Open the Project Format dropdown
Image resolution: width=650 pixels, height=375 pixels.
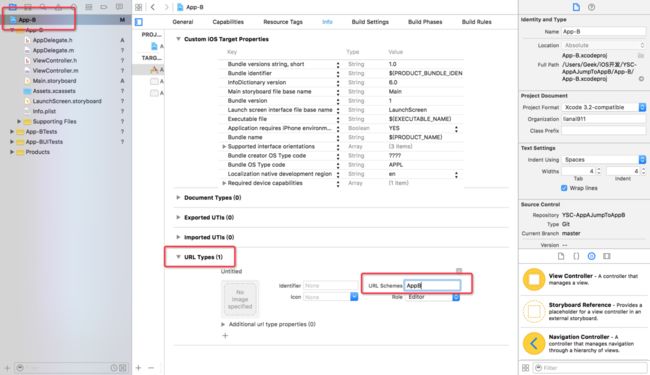click(604, 107)
